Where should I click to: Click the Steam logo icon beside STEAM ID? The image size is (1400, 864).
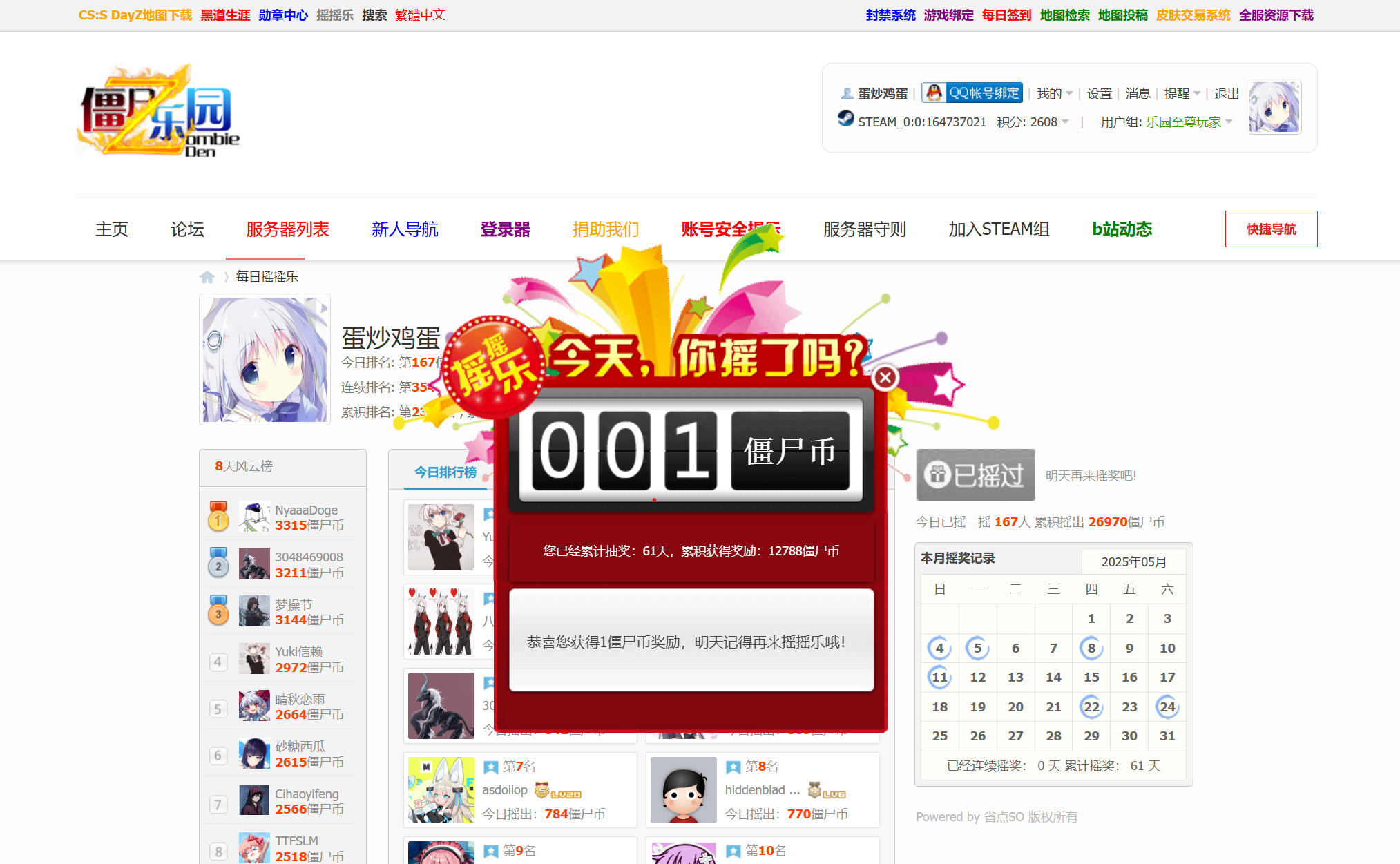(x=845, y=119)
